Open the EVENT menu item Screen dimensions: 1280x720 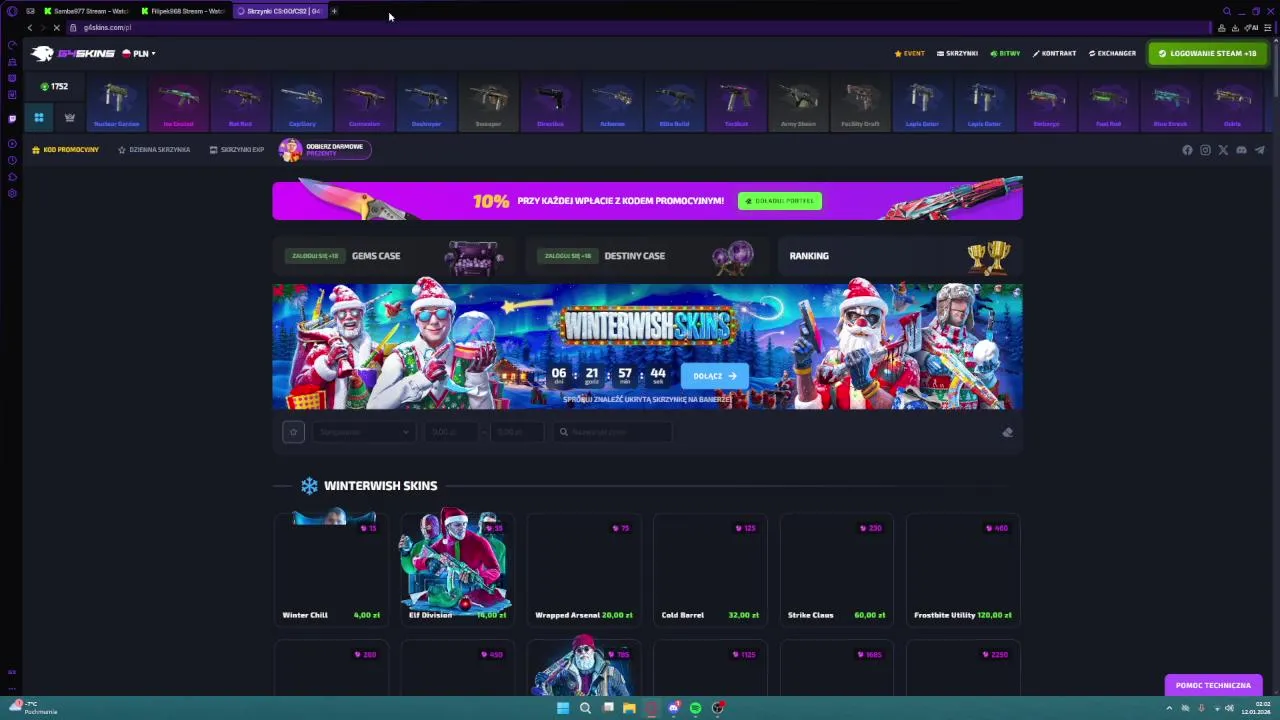(909, 53)
